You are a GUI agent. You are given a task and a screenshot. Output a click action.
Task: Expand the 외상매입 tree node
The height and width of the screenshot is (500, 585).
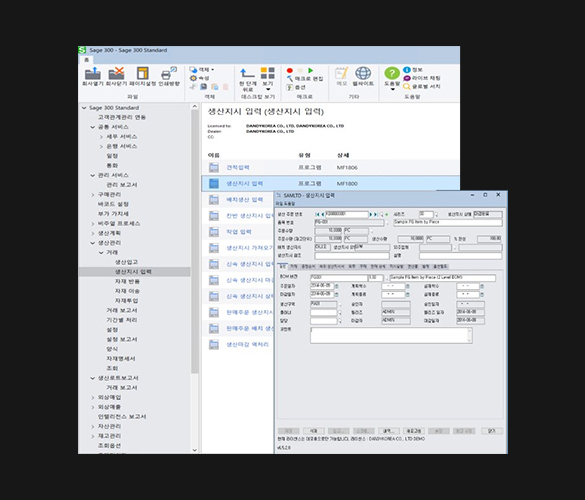(93, 397)
